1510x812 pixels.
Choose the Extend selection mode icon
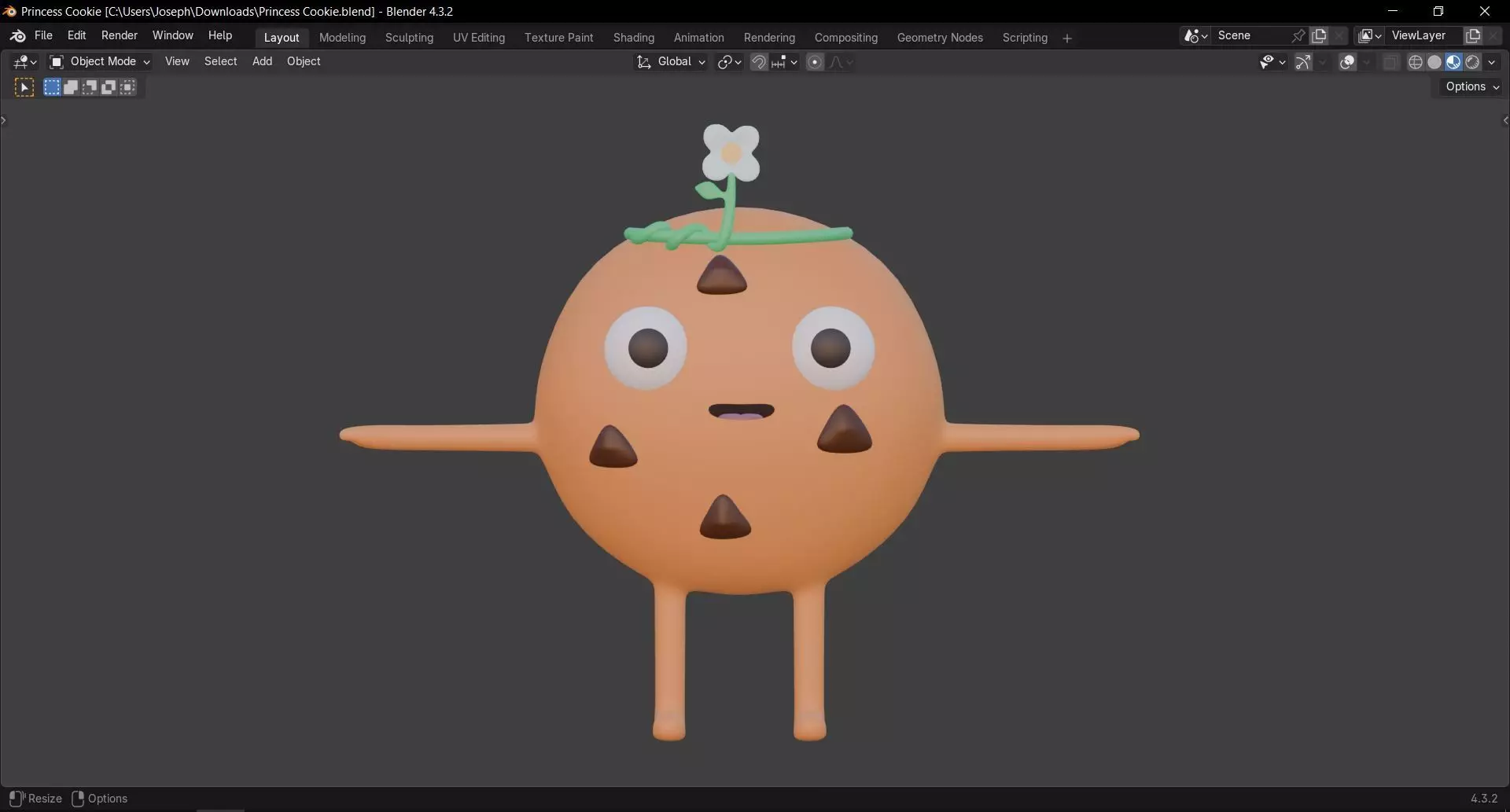pos(71,88)
